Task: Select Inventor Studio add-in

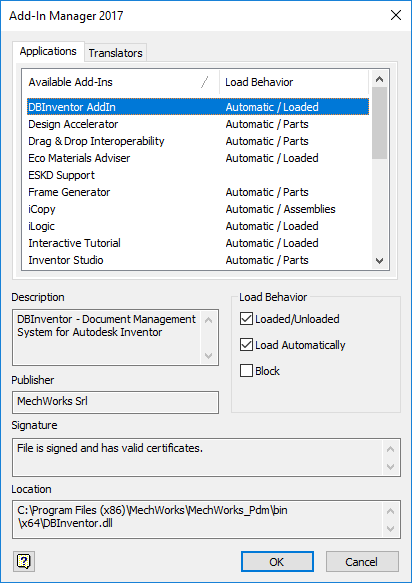Action: 198,260
